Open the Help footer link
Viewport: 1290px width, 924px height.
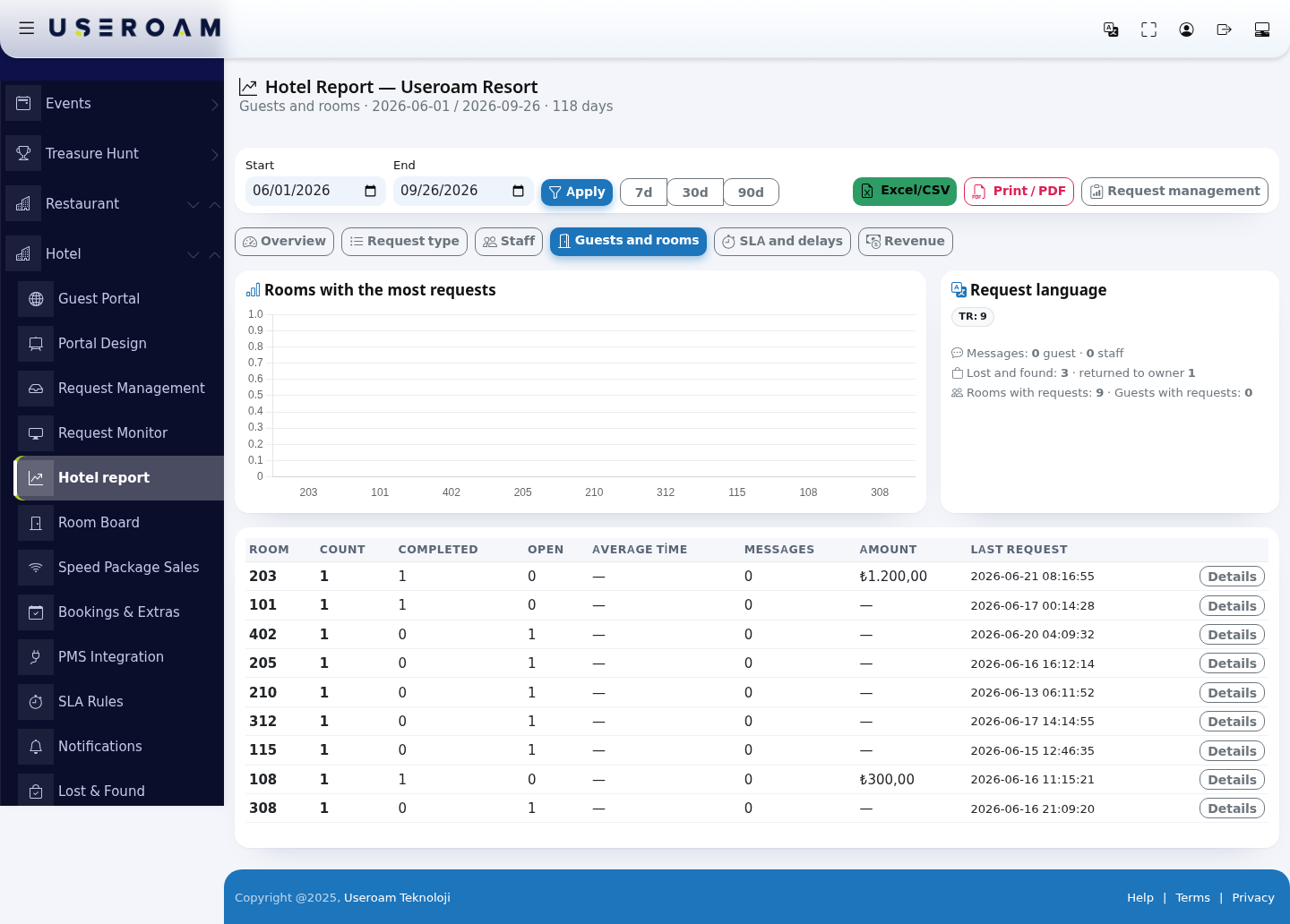tap(1139, 898)
